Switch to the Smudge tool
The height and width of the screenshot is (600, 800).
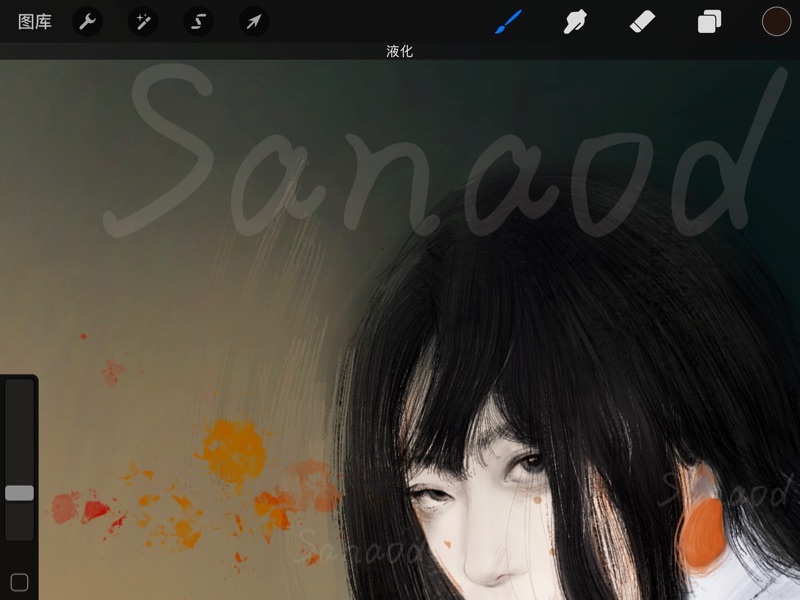tap(575, 21)
